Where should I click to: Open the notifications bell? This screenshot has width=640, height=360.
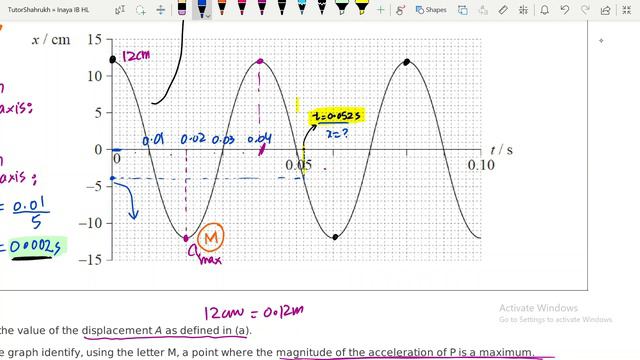544,10
